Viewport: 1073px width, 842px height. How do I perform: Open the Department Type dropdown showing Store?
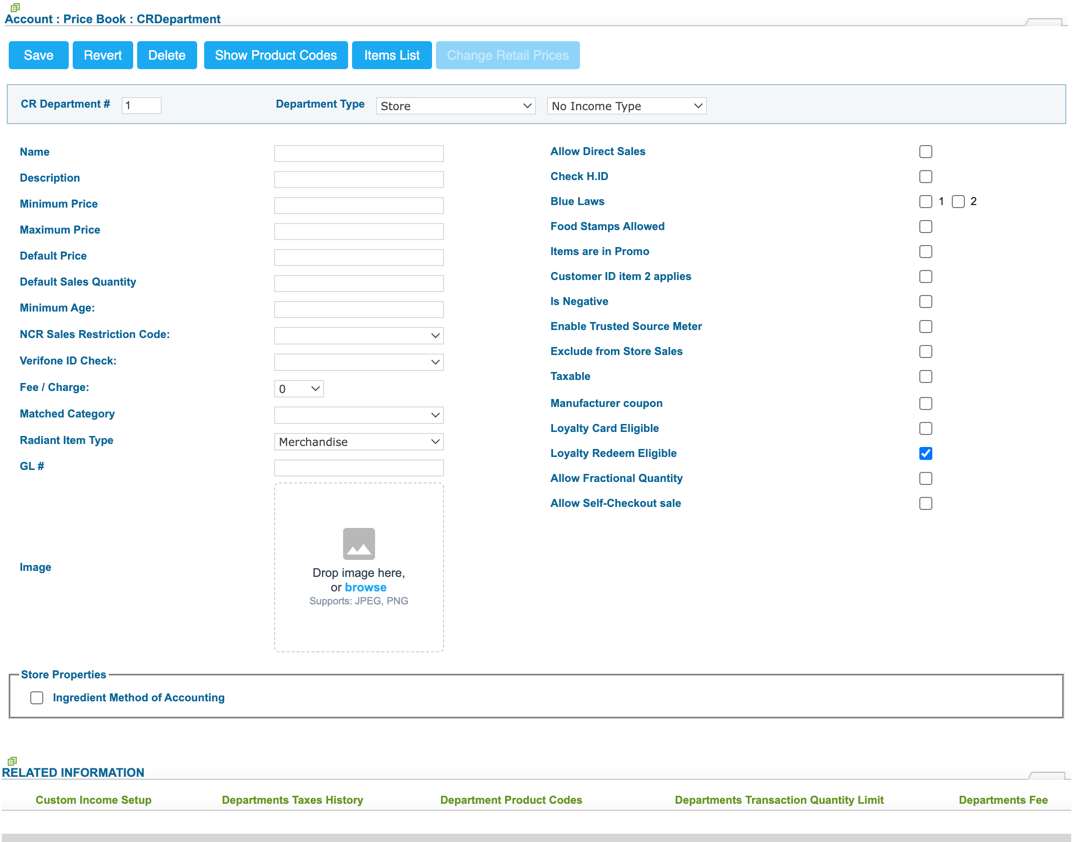pyautogui.click(x=455, y=105)
